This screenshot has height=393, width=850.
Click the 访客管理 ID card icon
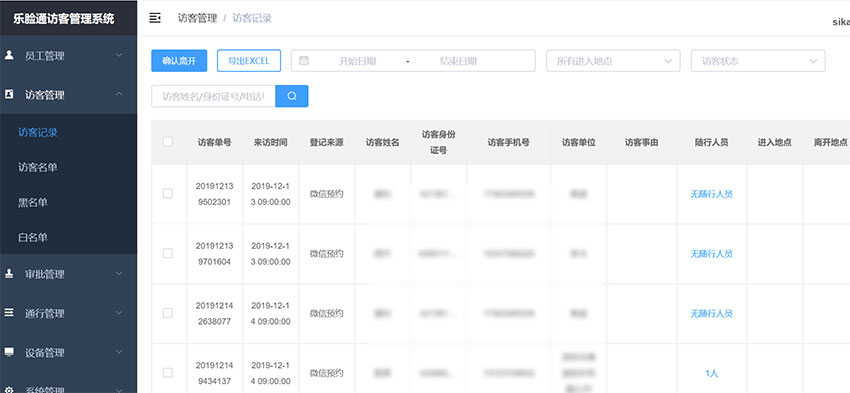tap(9, 94)
